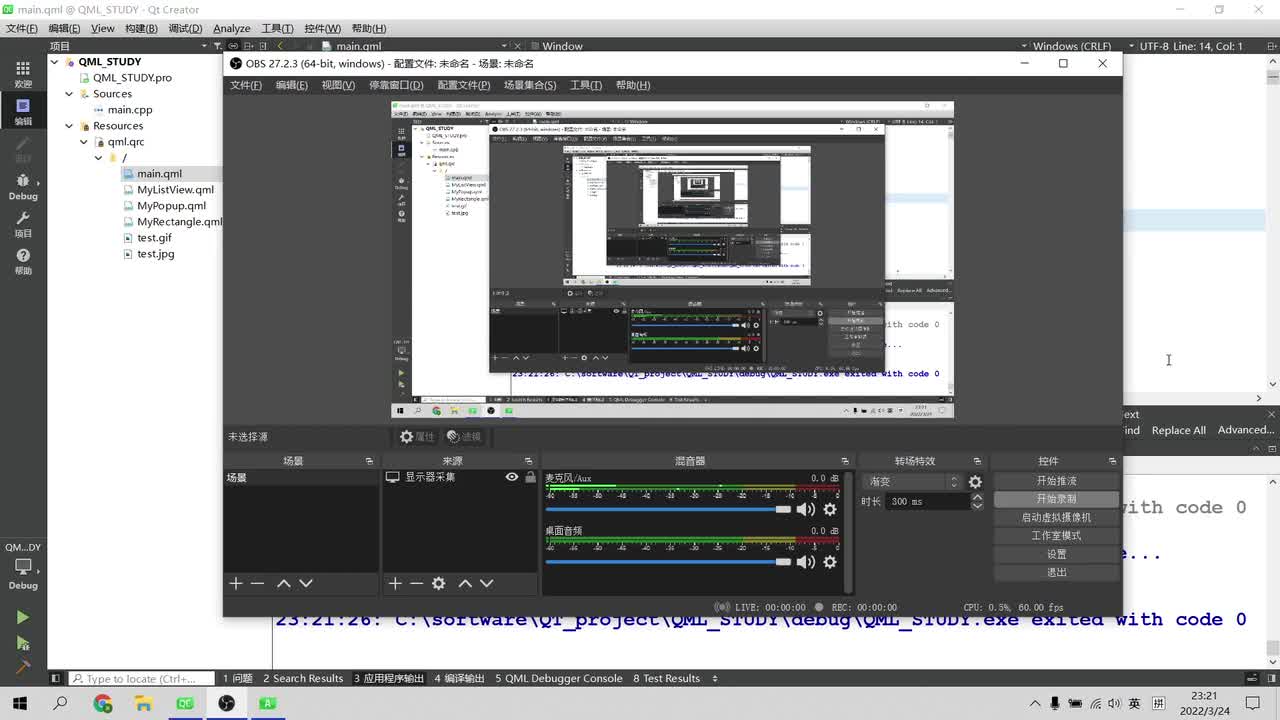Viewport: 1280px width, 720px height.
Task: Remove the scene with minus in 场景 panel
Action: (257, 583)
